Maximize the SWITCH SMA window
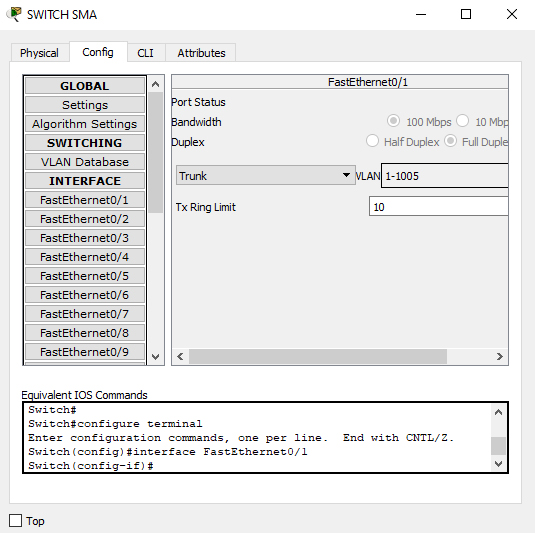The image size is (535, 533). pyautogui.click(x=466, y=14)
